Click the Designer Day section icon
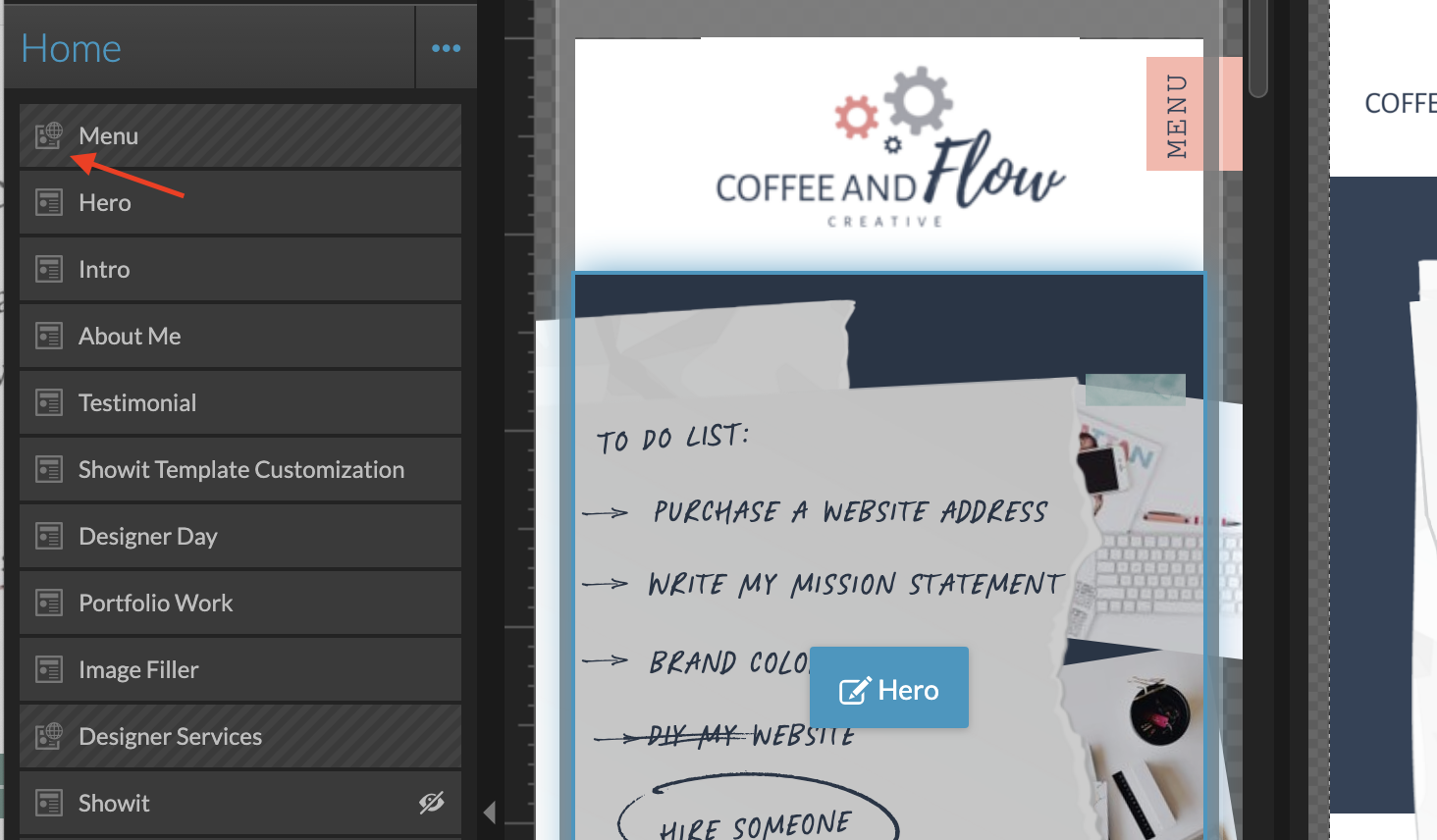 pyautogui.click(x=47, y=536)
